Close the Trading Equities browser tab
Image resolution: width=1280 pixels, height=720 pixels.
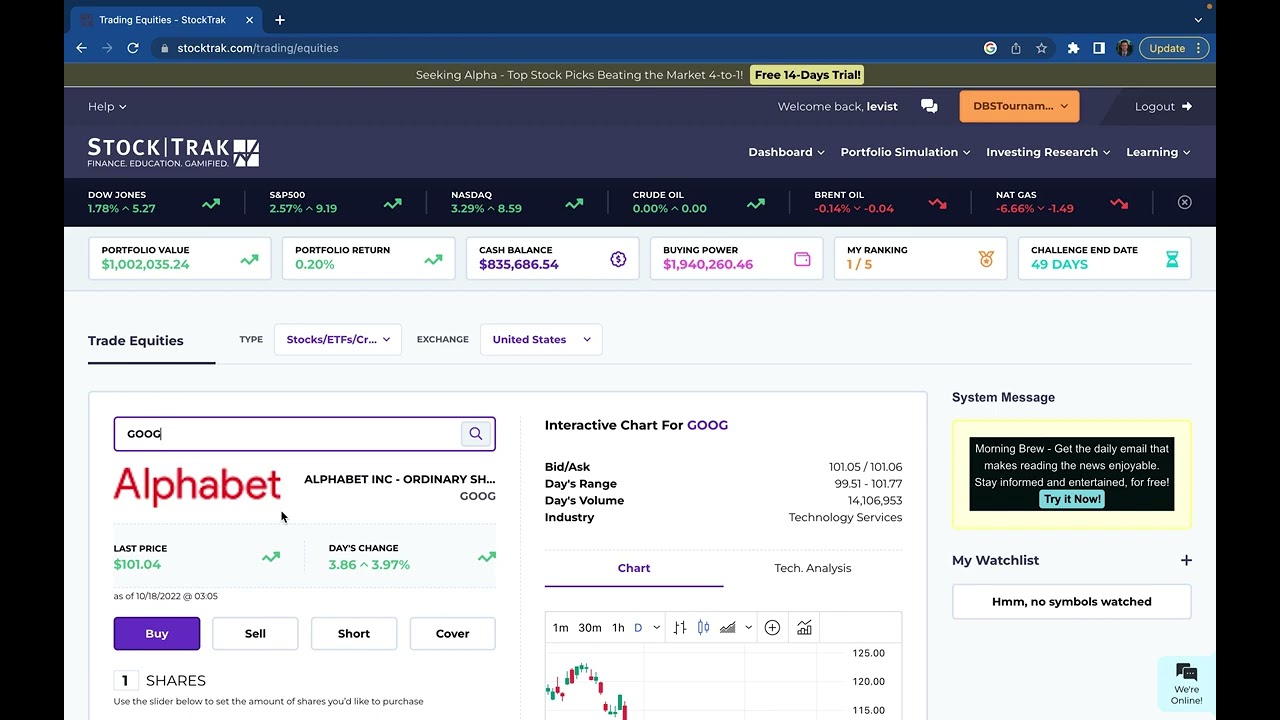(x=249, y=20)
